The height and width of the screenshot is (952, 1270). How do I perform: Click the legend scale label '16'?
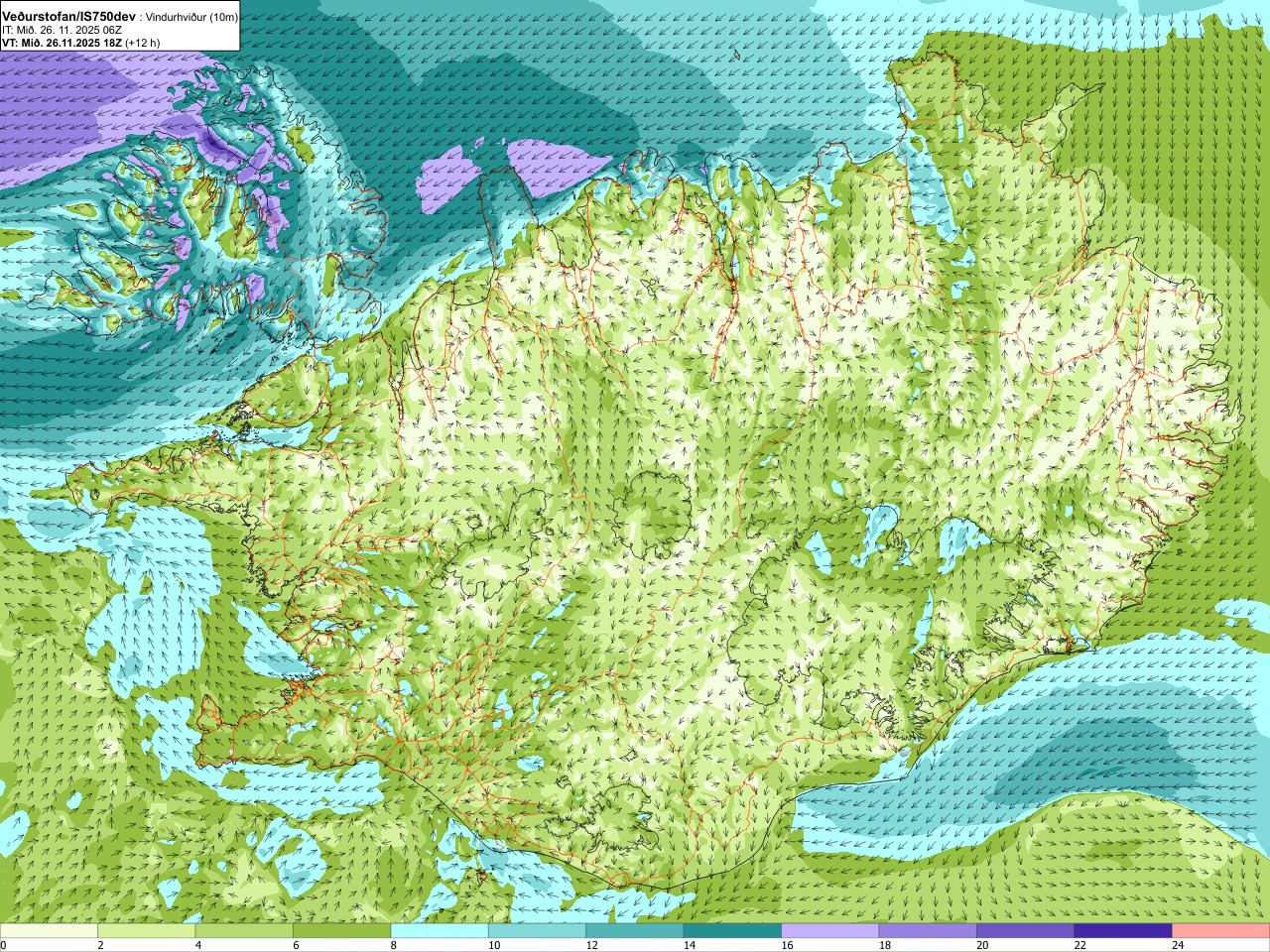pos(787,945)
